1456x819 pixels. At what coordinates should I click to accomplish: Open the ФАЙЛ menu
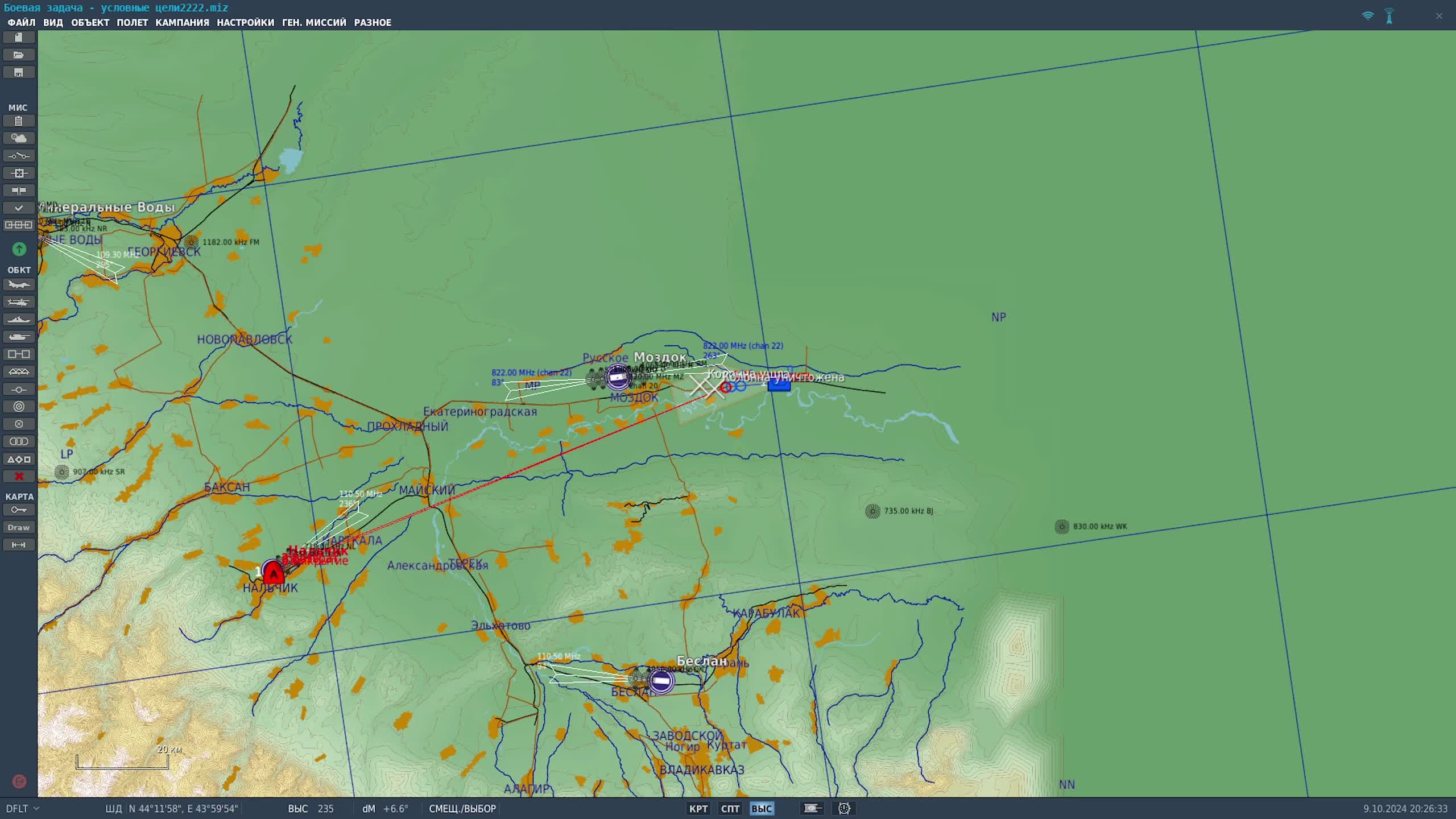(21, 23)
